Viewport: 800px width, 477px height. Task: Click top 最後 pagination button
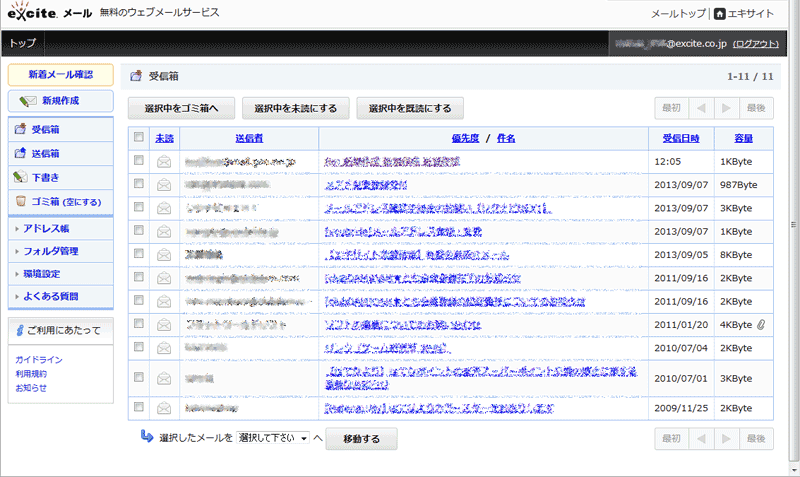coord(756,108)
